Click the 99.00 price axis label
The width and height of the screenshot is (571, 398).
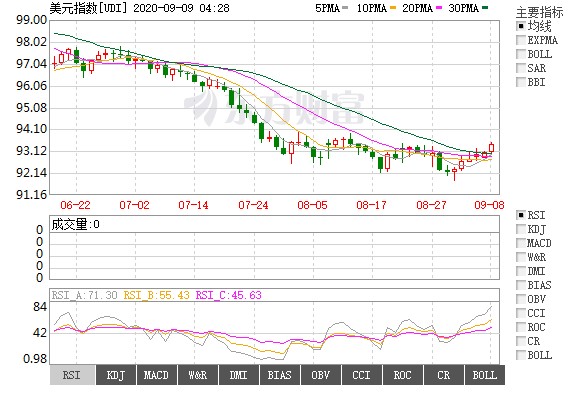32,20
